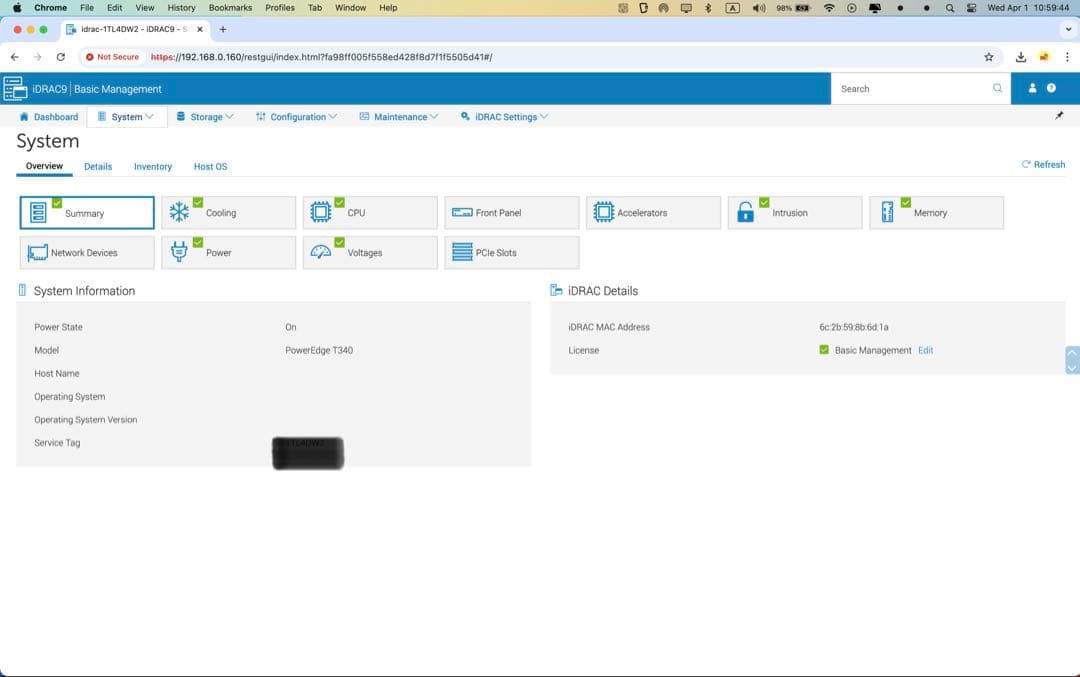Open the user account icon
Image resolution: width=1080 pixels, height=677 pixels.
tap(1032, 88)
